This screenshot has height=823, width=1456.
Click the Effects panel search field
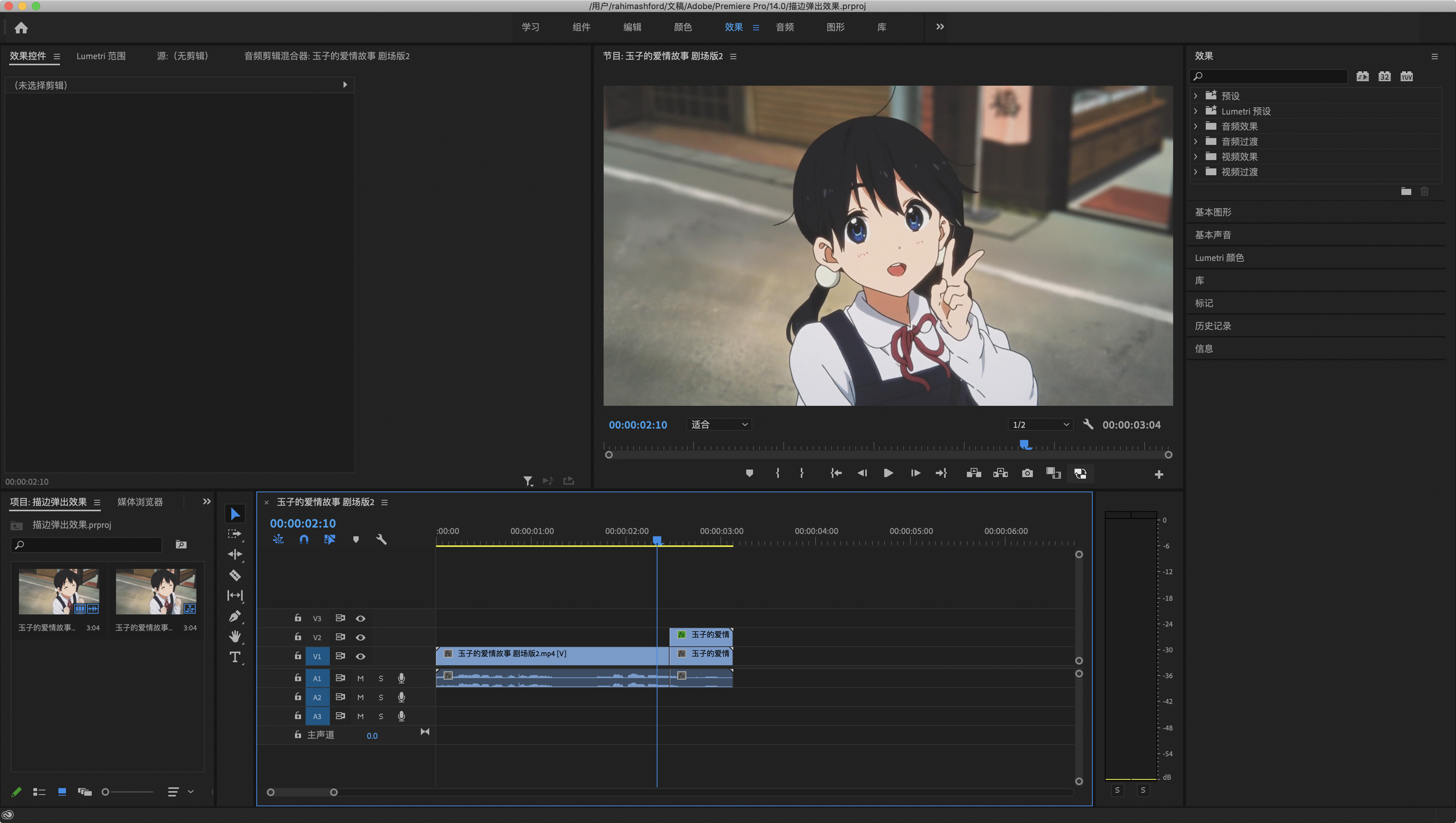[x=1269, y=76]
